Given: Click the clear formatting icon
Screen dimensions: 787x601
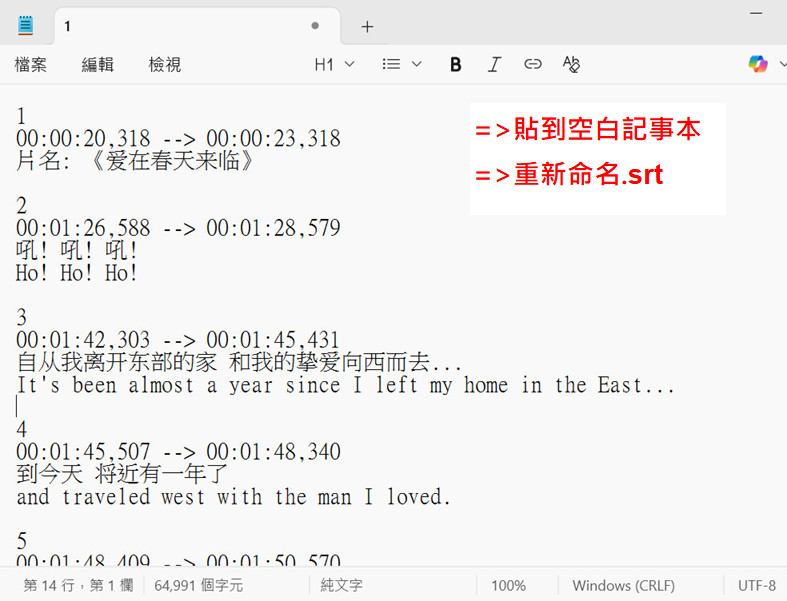Looking at the screenshot, I should click(x=571, y=65).
